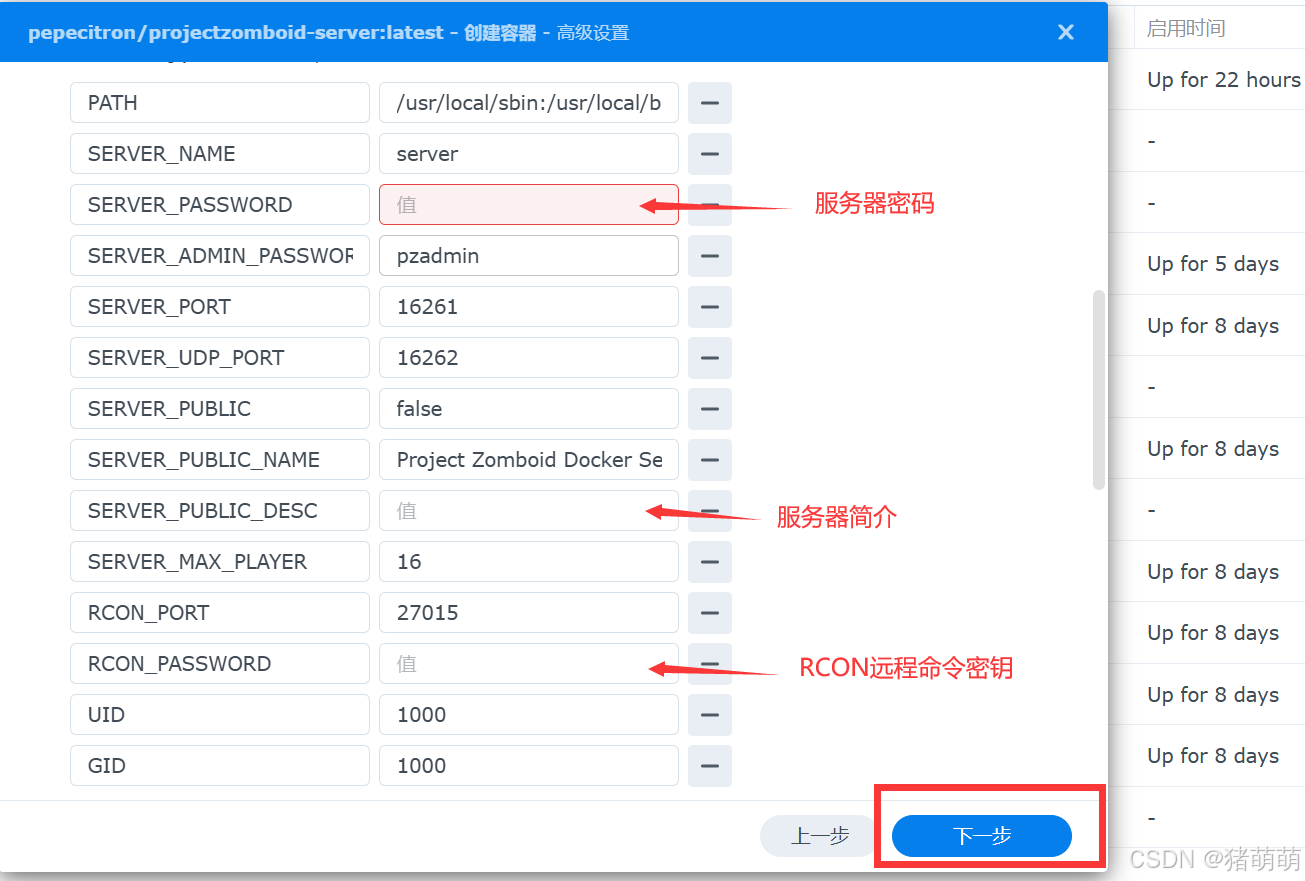Image resolution: width=1305 pixels, height=881 pixels.
Task: Edit the SERVER_PORT variable name field
Action: (220, 307)
